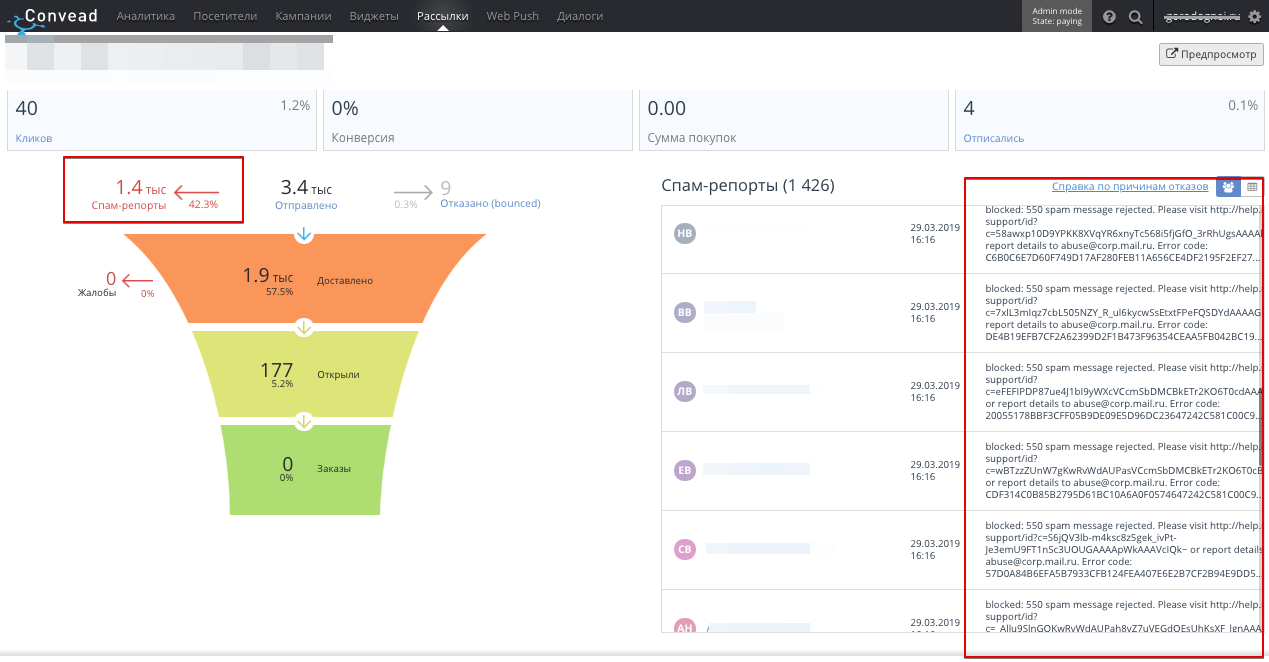The height and width of the screenshot is (662, 1269).
Task: Select the Отправлено link
Action: pyautogui.click(x=306, y=205)
